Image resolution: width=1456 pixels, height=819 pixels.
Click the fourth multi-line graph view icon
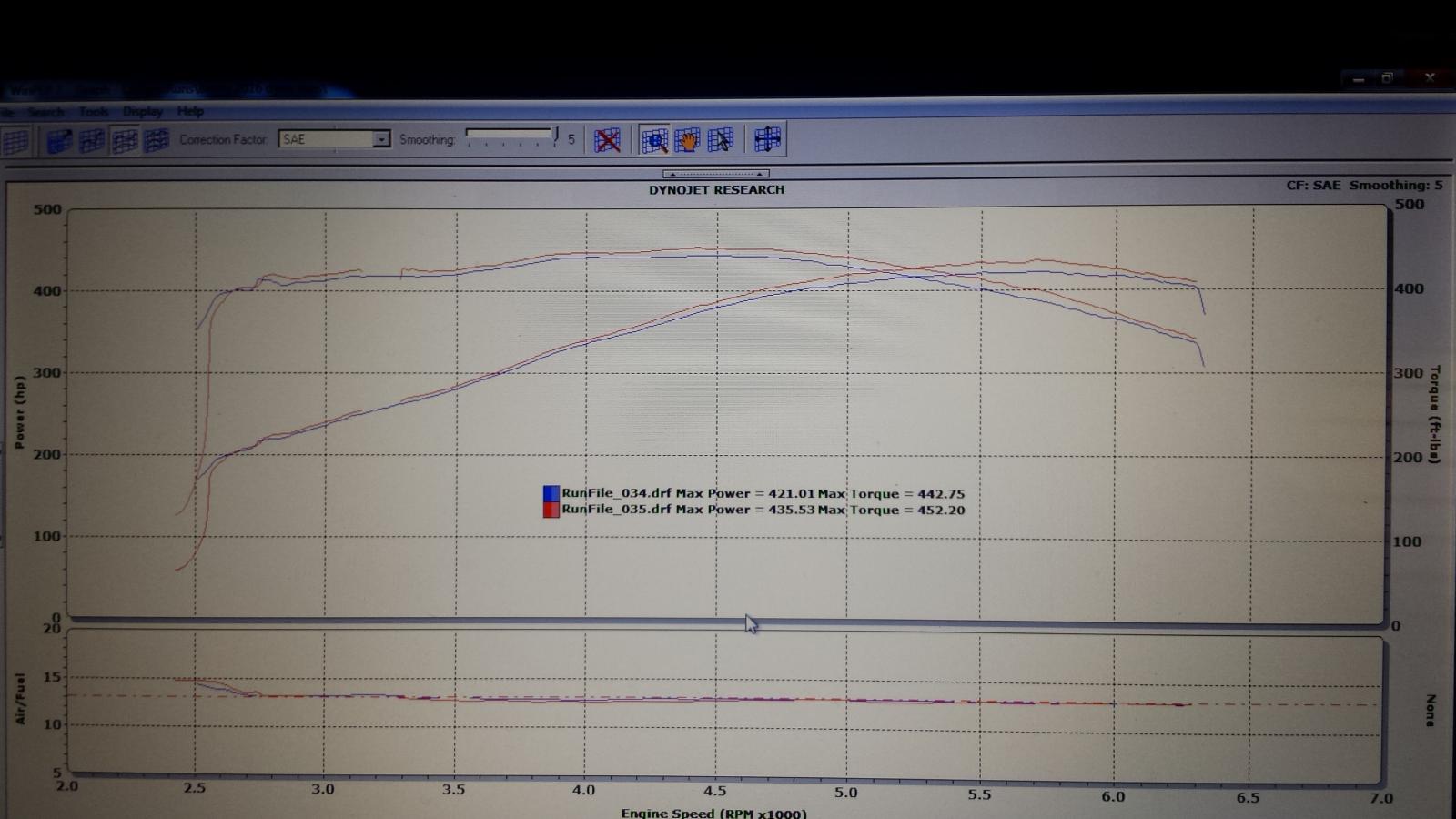click(x=157, y=141)
